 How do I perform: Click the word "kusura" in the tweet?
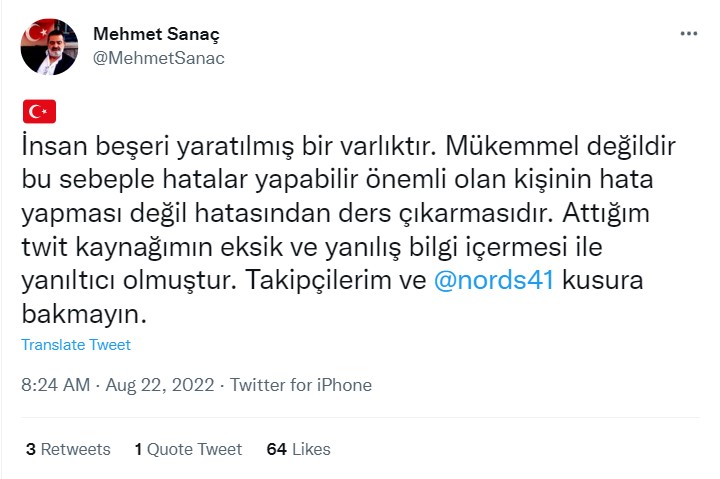[602, 282]
